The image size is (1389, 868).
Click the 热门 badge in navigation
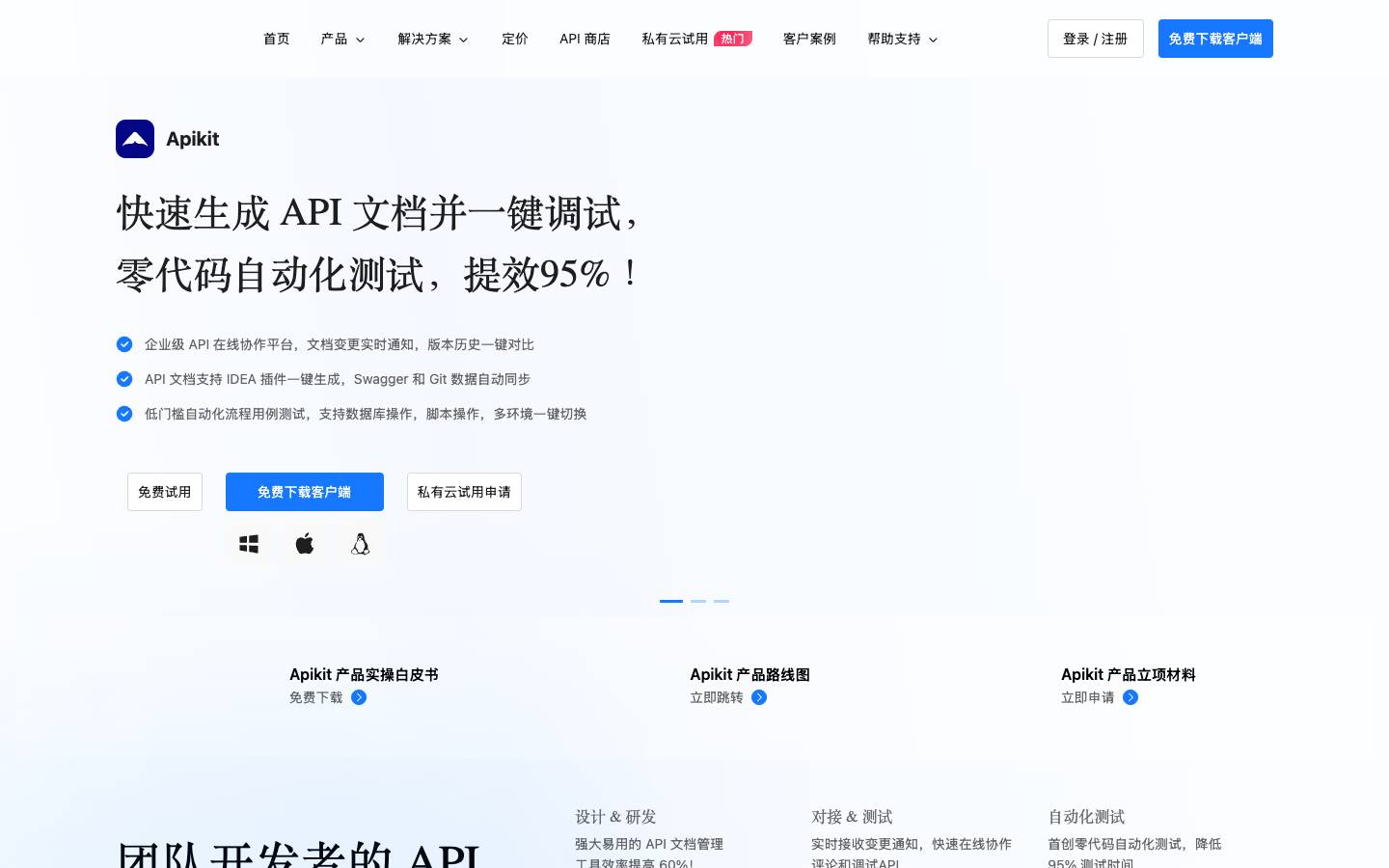[x=733, y=39]
